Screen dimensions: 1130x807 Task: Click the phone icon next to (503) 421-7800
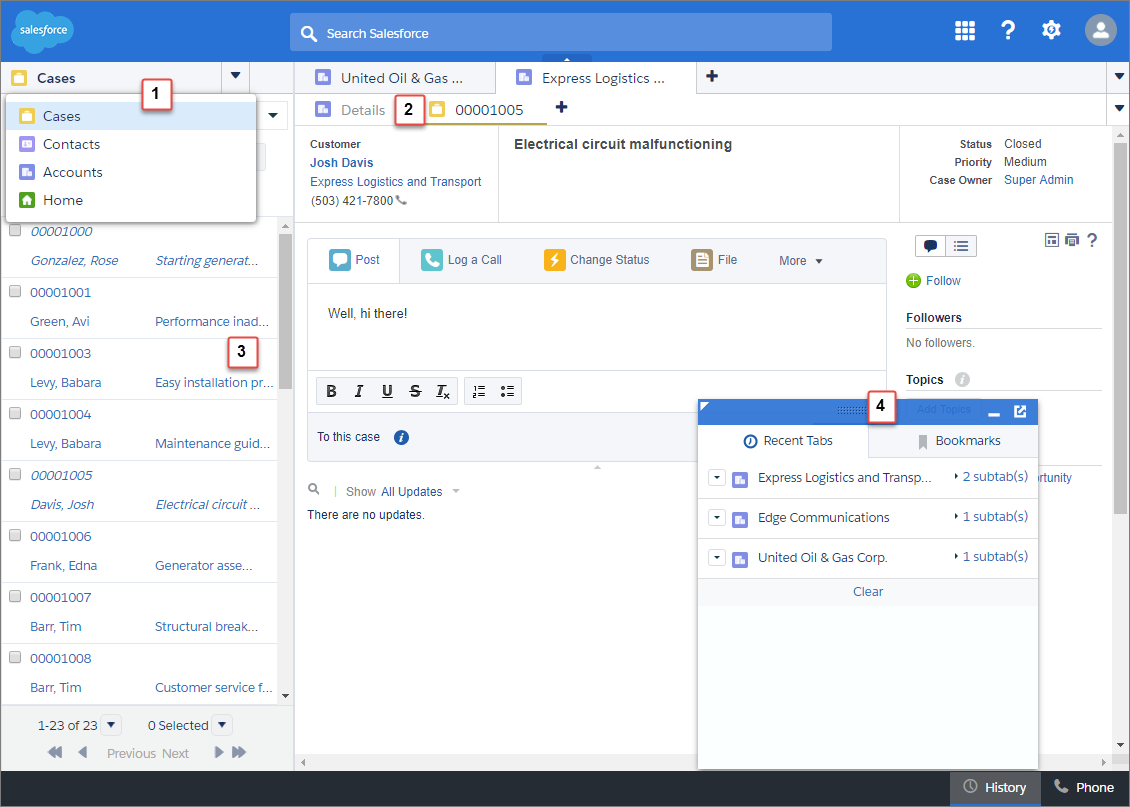(401, 200)
